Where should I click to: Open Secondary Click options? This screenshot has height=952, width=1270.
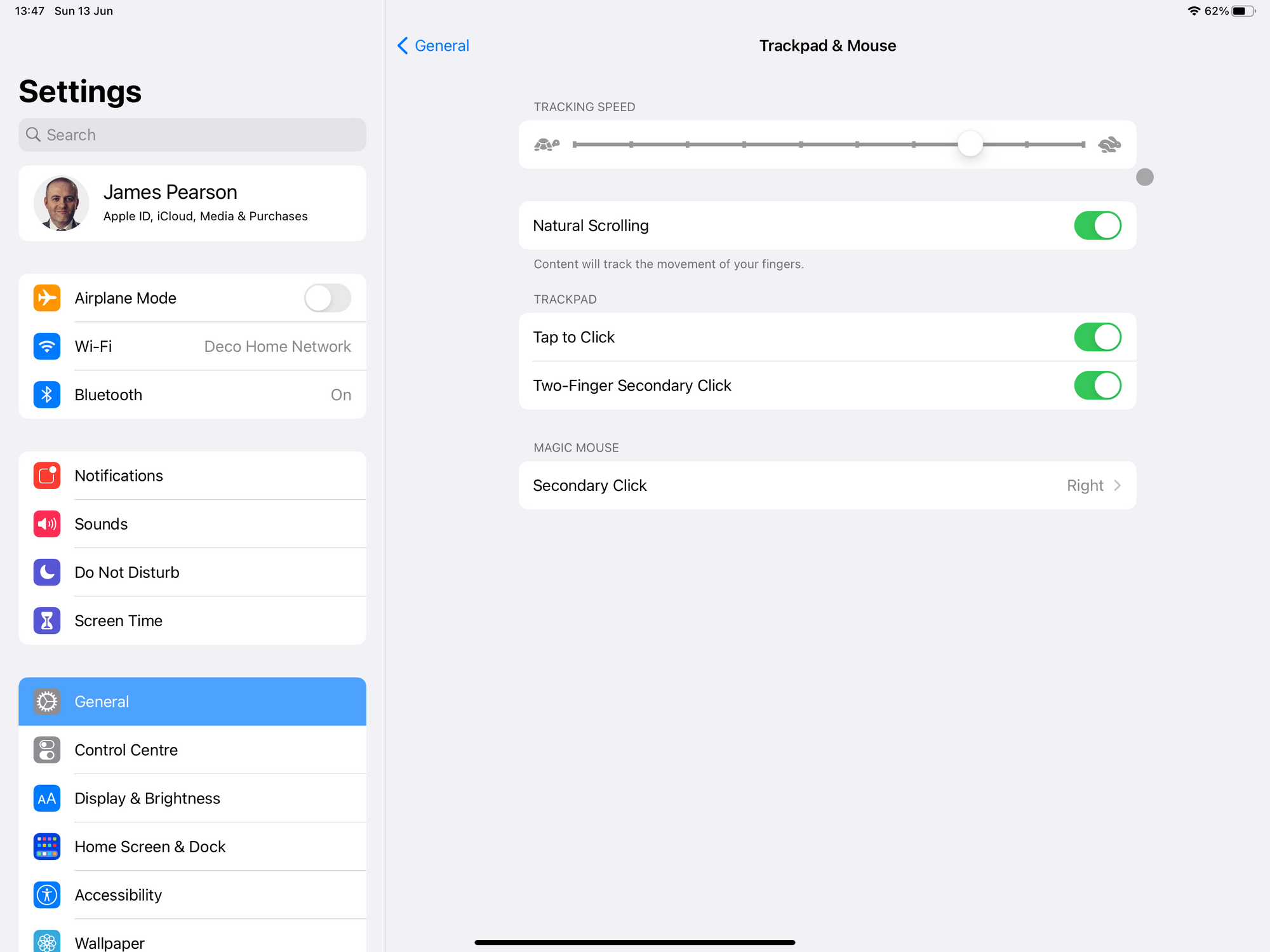pos(827,485)
